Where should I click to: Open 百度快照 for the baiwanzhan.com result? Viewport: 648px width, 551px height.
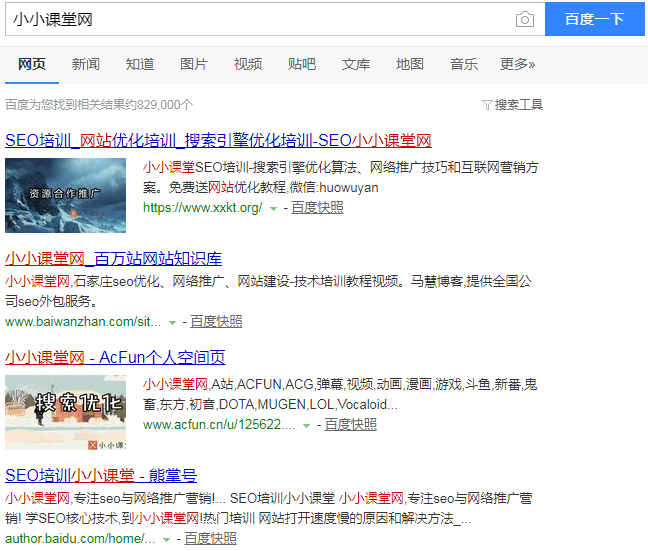click(216, 322)
